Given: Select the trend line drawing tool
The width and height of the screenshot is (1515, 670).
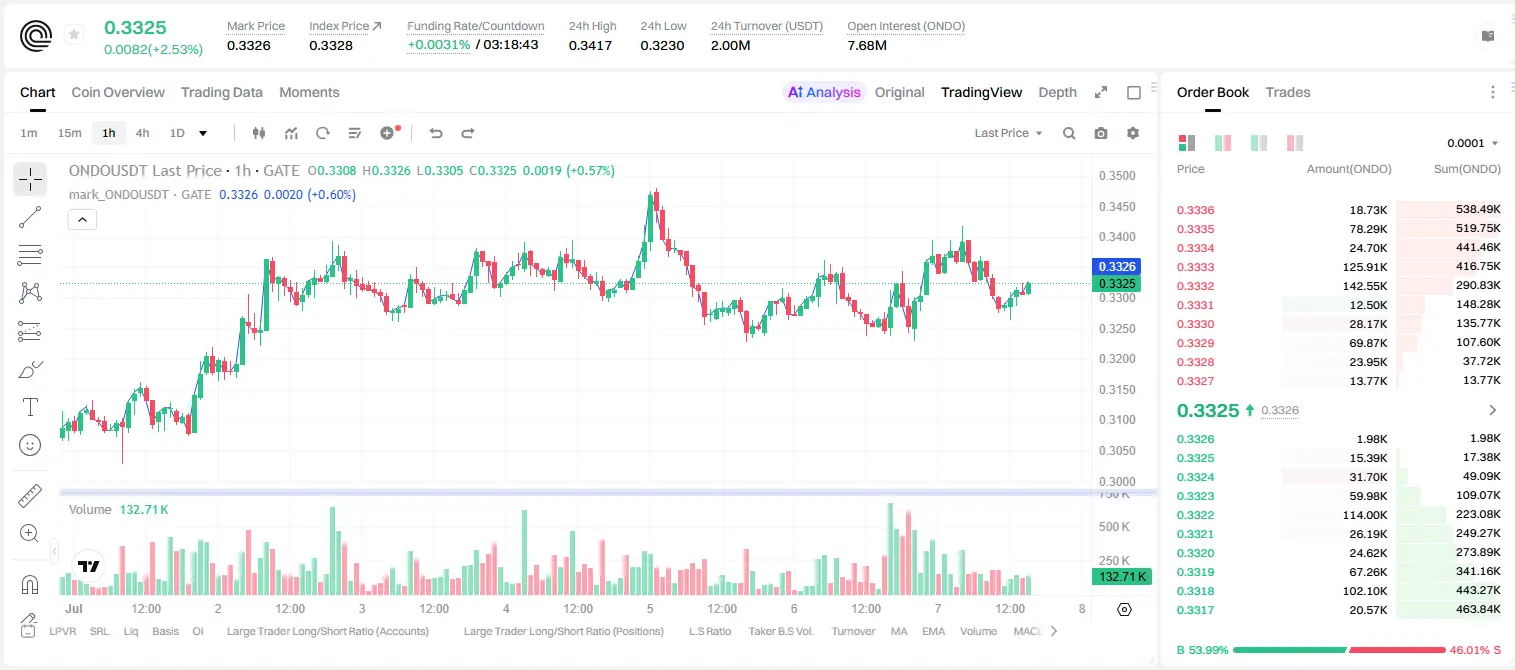Looking at the screenshot, I should (30, 217).
